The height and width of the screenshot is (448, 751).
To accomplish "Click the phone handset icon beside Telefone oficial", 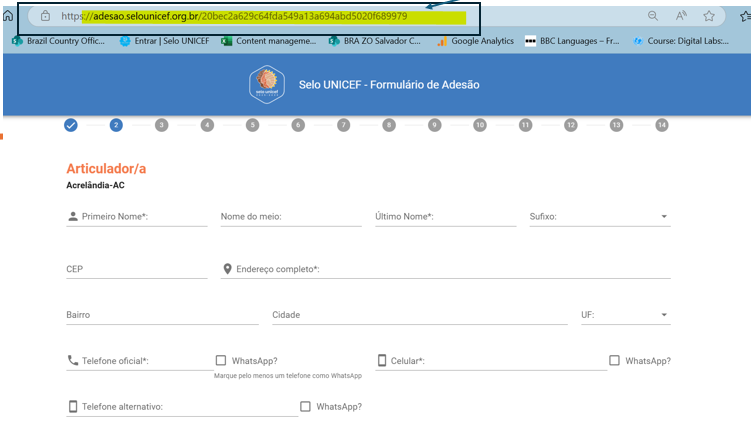I will tap(73, 360).
